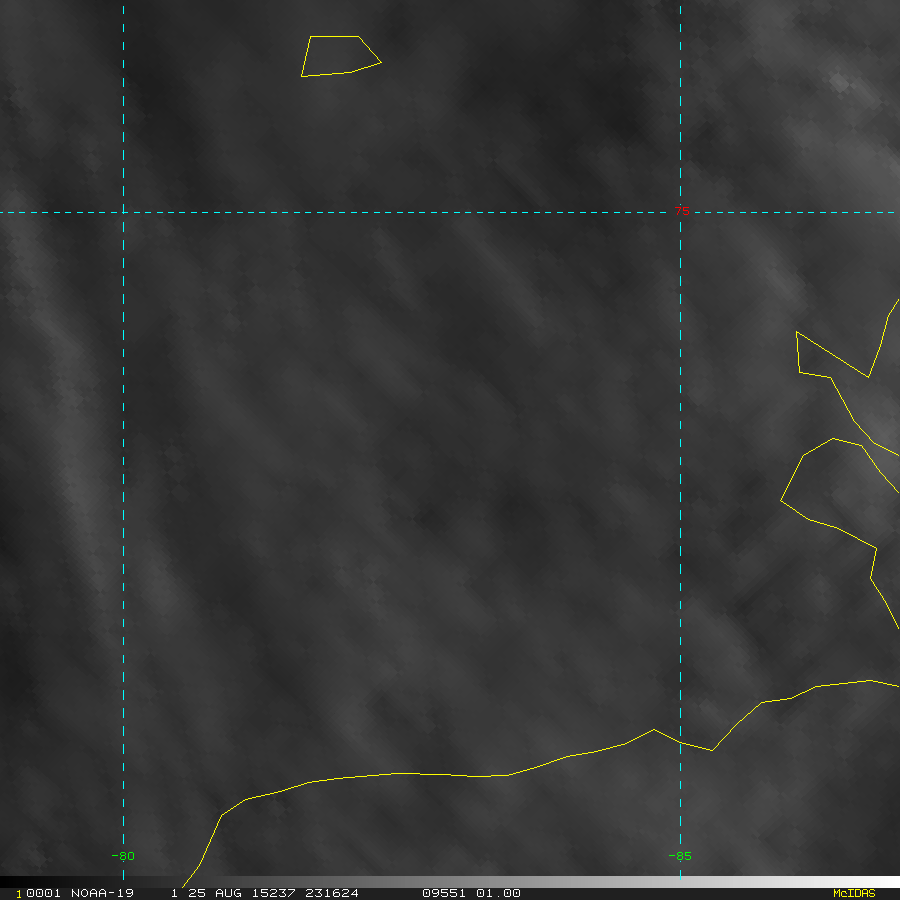Click the 25 AUG date text
This screenshot has width=900, height=900.
[x=215, y=893]
